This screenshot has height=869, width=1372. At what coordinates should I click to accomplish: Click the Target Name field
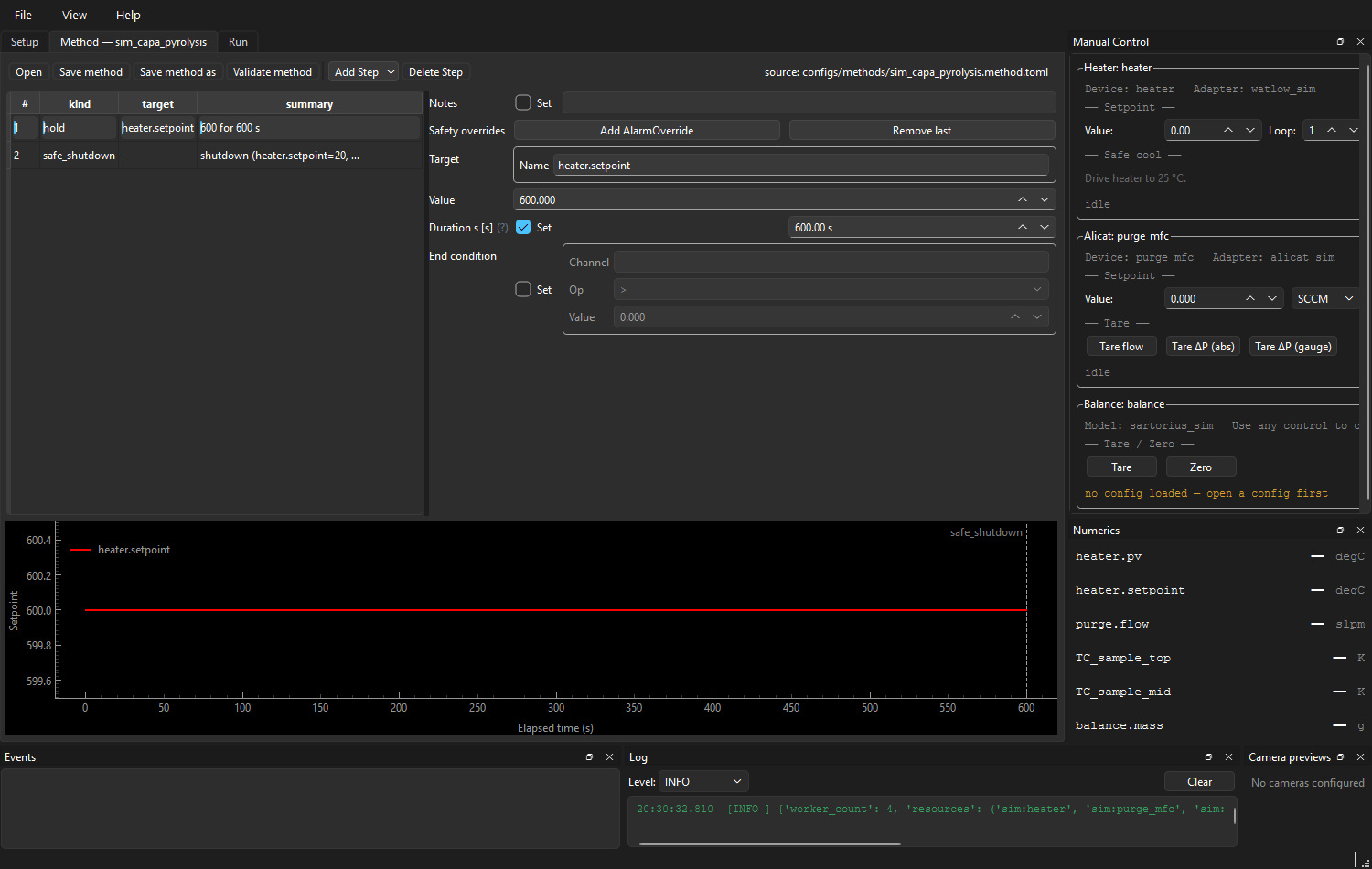pyautogui.click(x=801, y=166)
